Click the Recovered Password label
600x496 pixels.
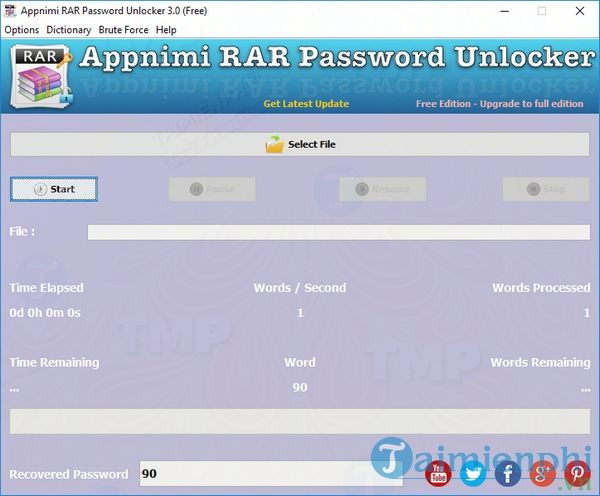(x=69, y=474)
